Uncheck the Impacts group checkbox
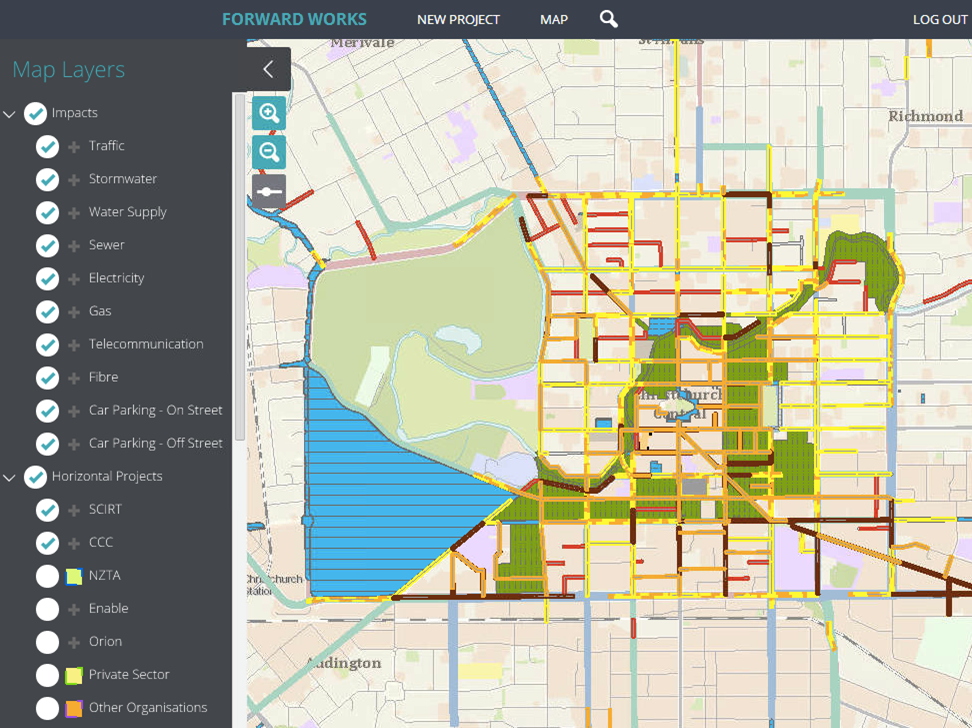Screen dimensions: 972x728 point(35,113)
